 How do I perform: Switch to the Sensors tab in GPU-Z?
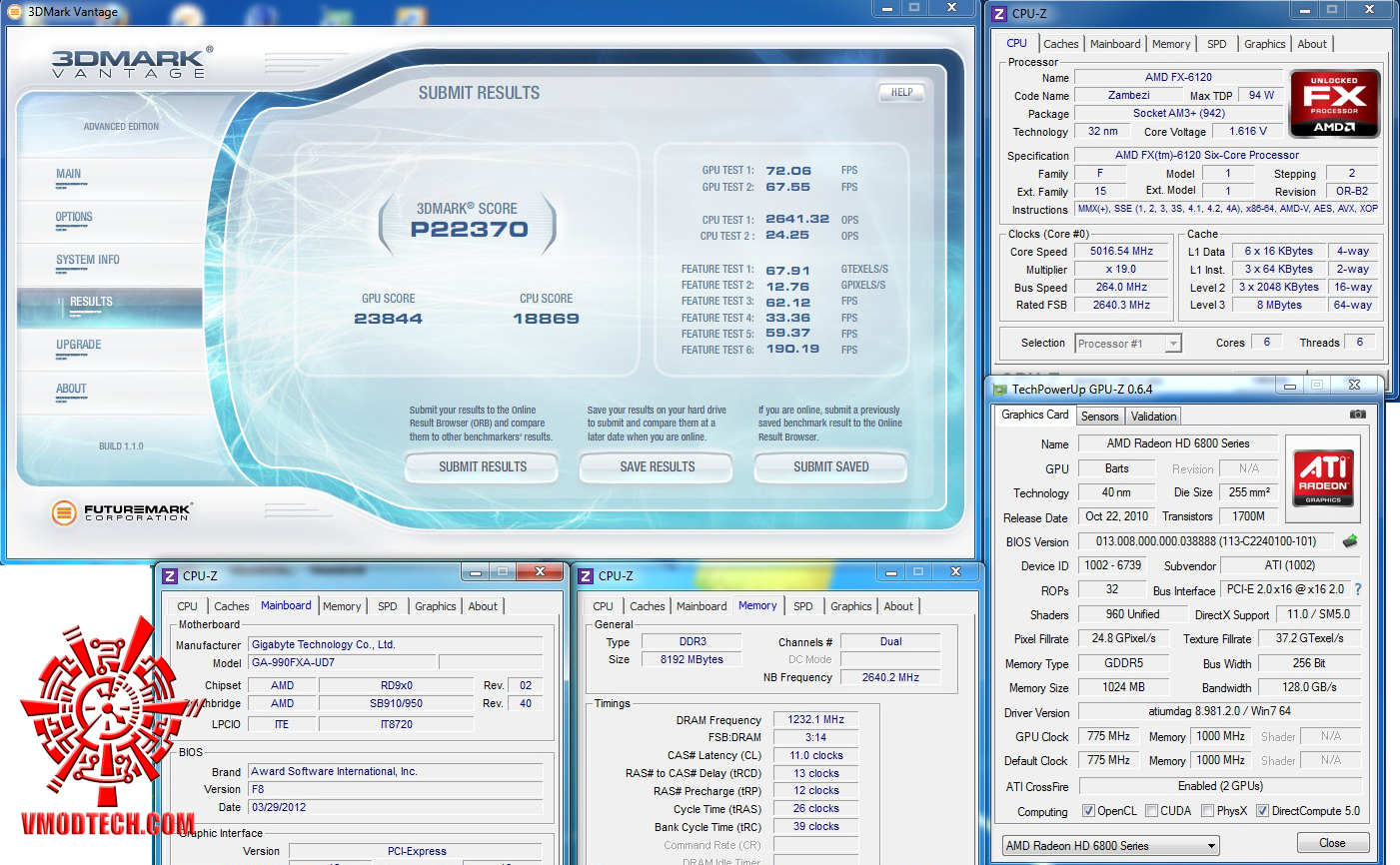1099,417
